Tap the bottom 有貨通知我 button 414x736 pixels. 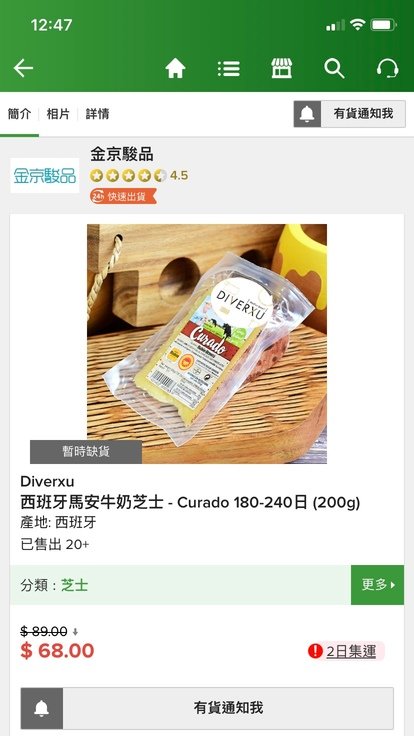click(228, 708)
